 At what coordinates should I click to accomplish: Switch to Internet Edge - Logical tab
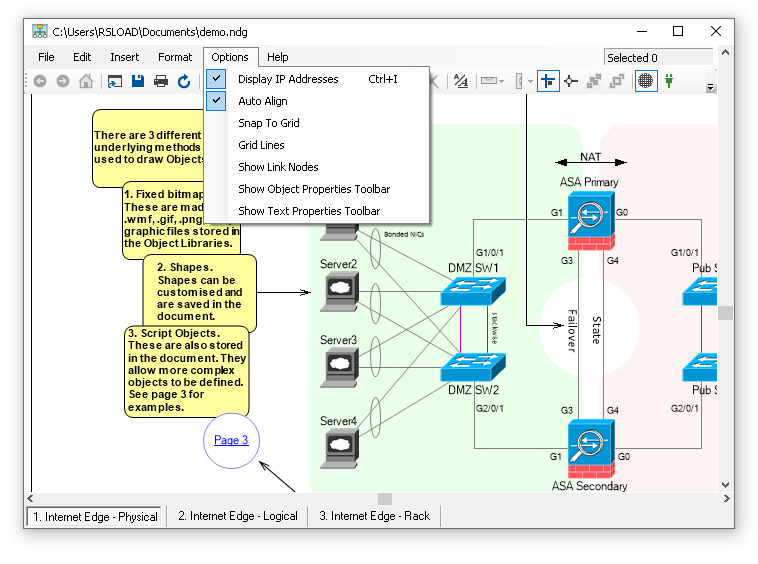[238, 516]
